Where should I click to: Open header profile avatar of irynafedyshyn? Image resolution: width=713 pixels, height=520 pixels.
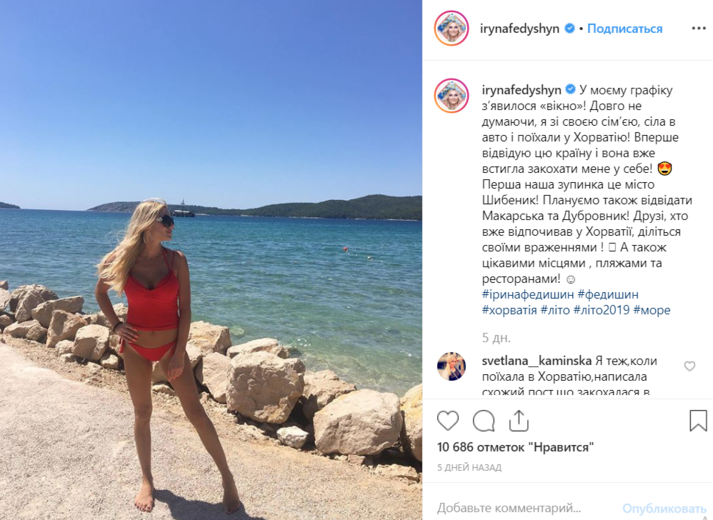451,28
